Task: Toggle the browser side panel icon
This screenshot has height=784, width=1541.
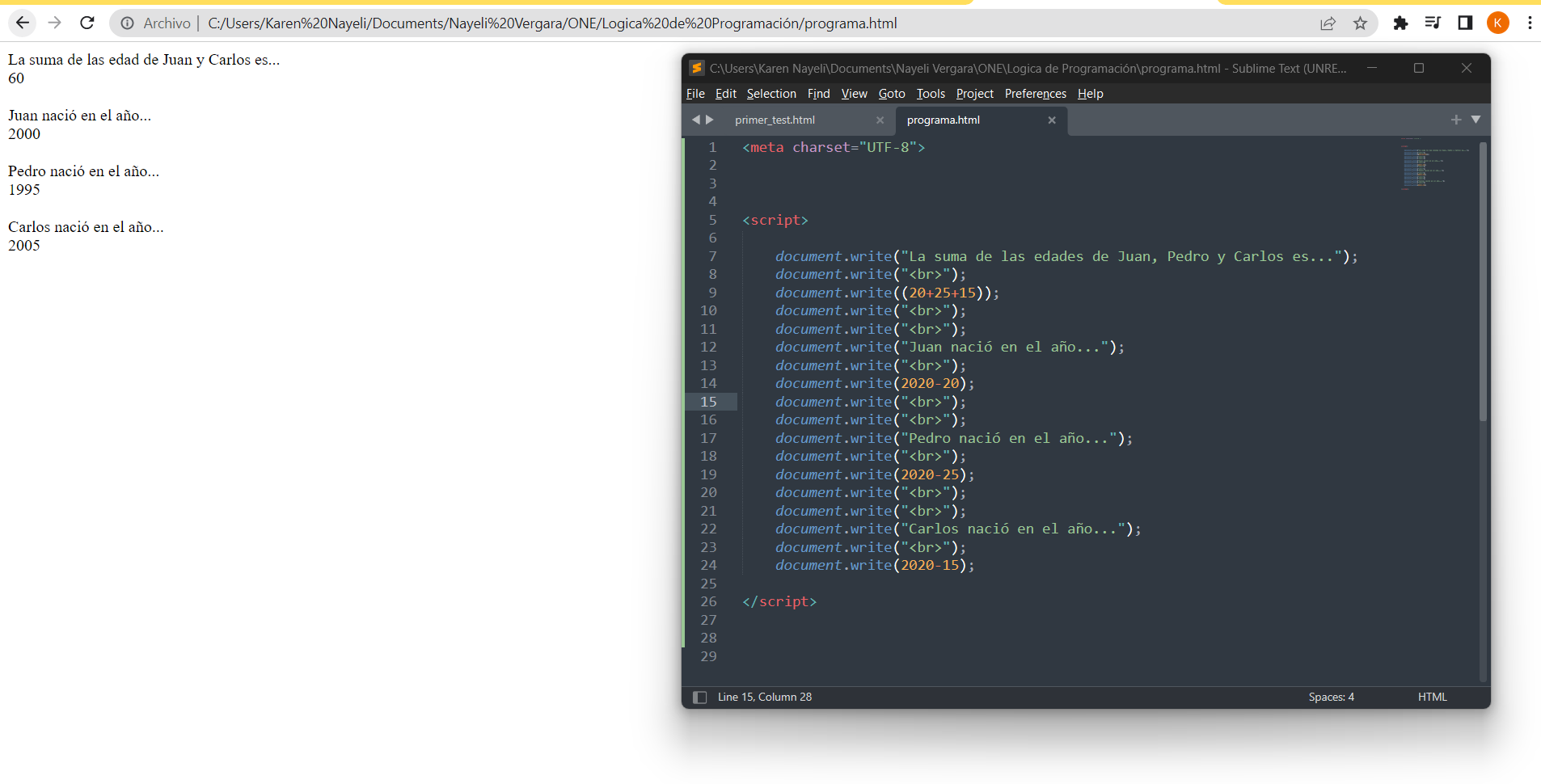Action: pyautogui.click(x=1465, y=23)
